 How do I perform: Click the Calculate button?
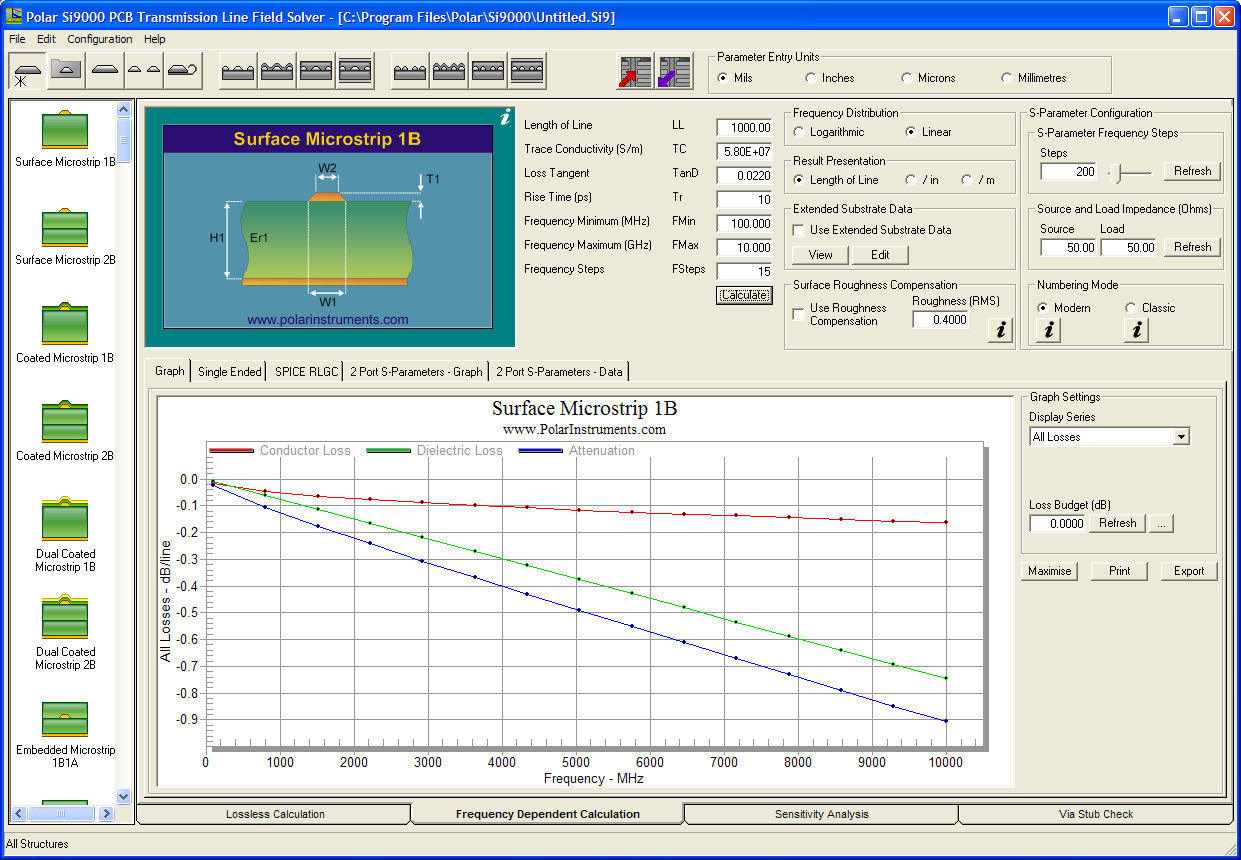[745, 295]
